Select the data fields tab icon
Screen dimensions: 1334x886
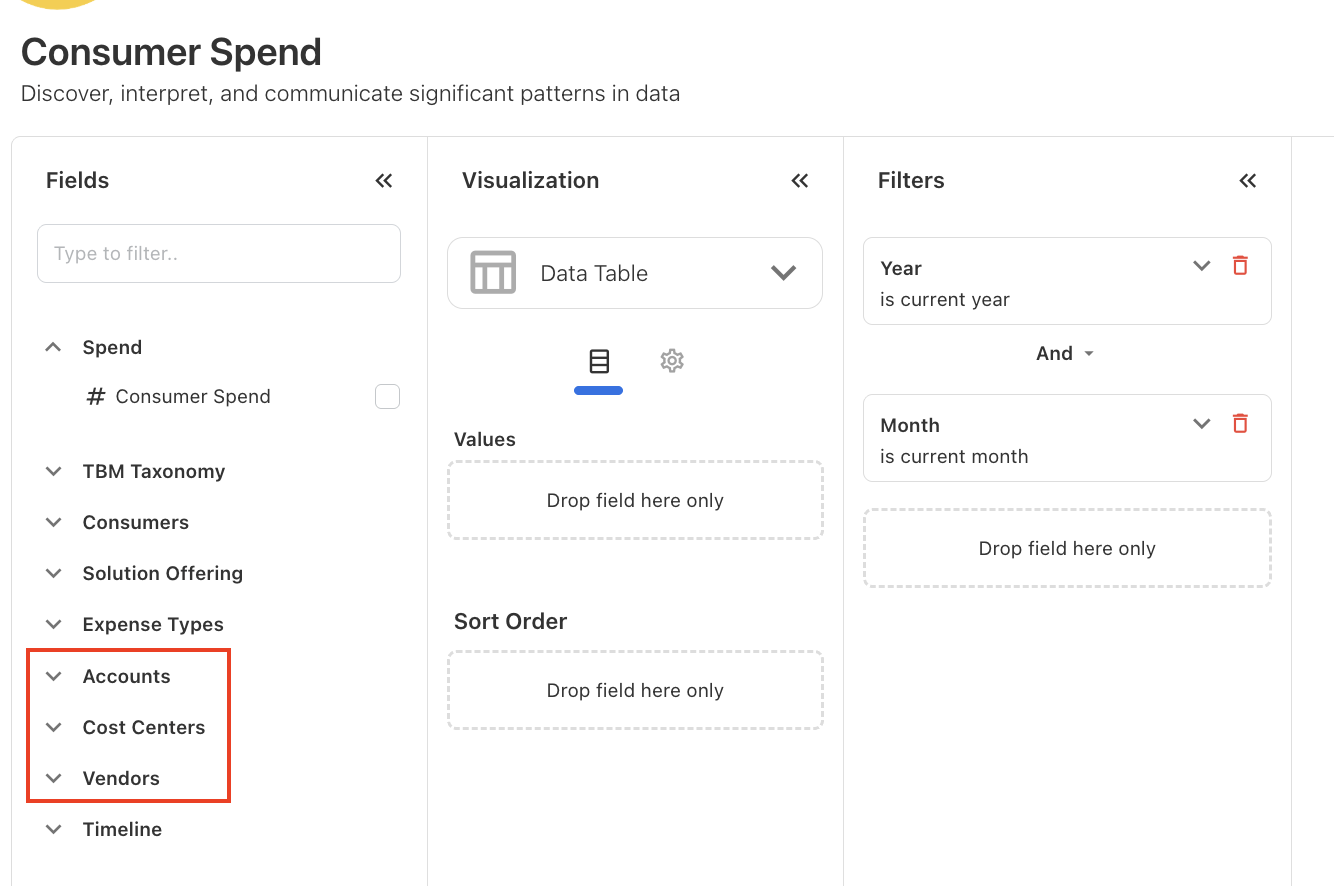point(599,361)
